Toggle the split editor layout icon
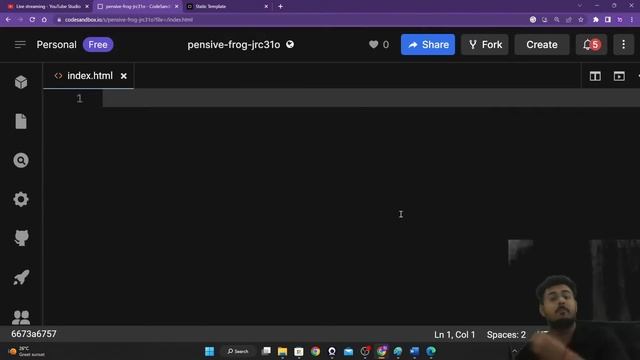This screenshot has width=640, height=360. 595,76
